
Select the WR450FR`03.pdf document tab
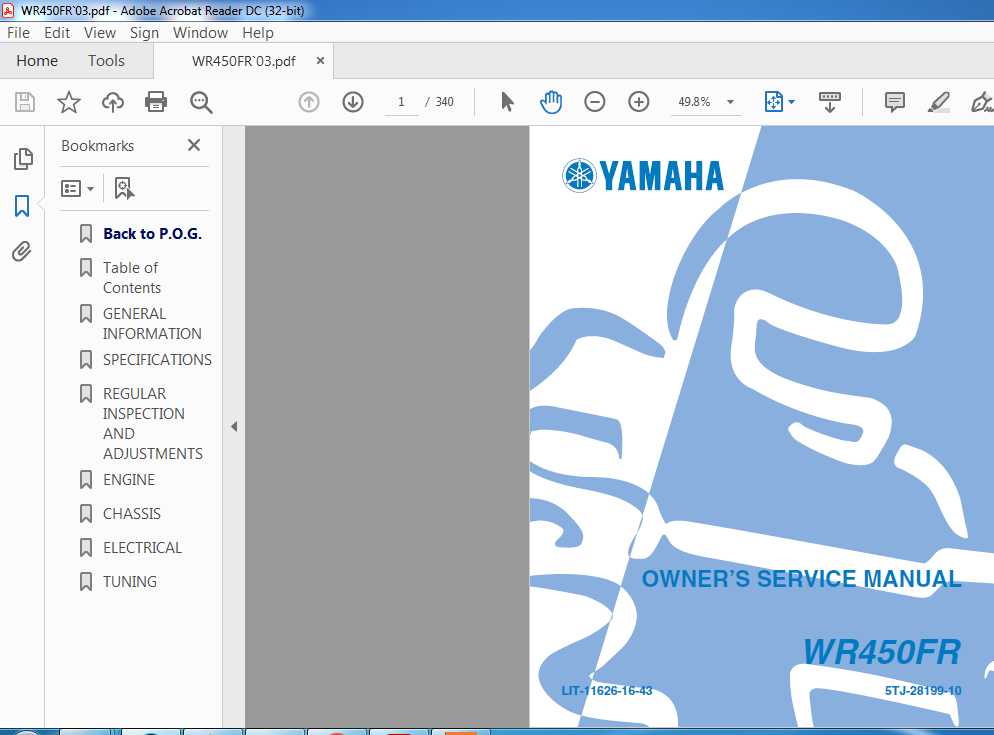[243, 61]
